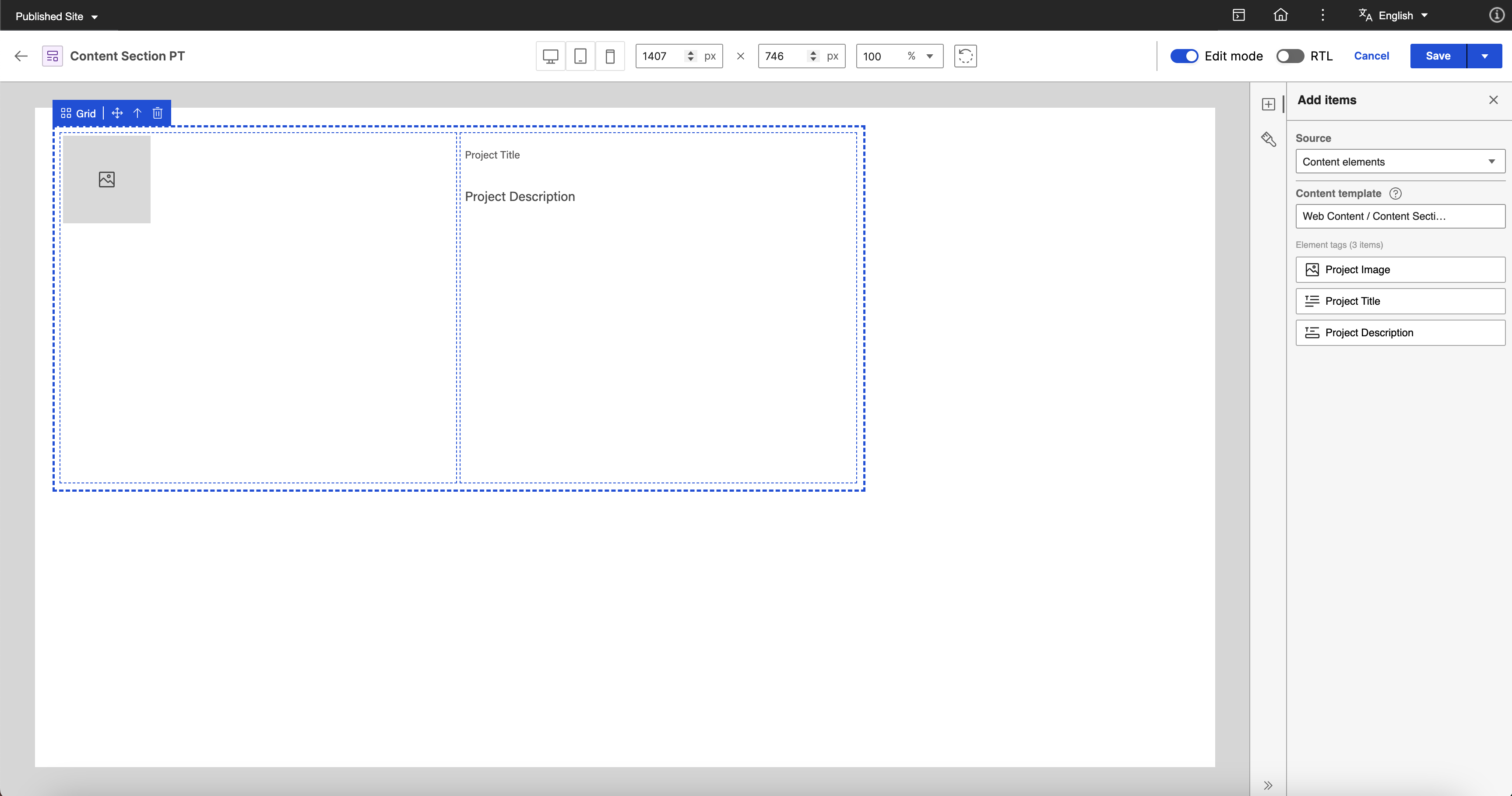Open the zoom percentage dropdown
The width and height of the screenshot is (1512, 796).
[x=929, y=56]
